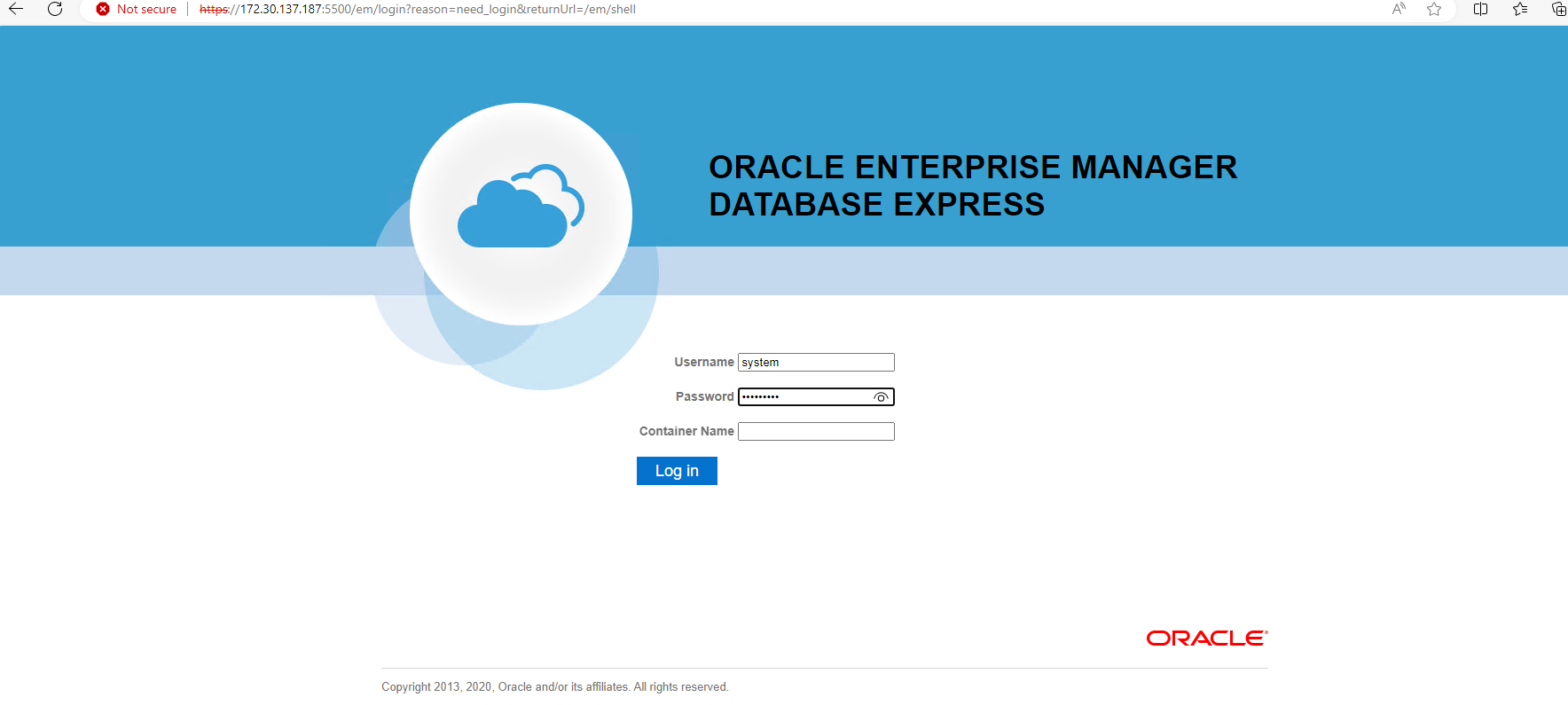Click the cloud logo icon
The image size is (1568, 705).
coord(521,206)
